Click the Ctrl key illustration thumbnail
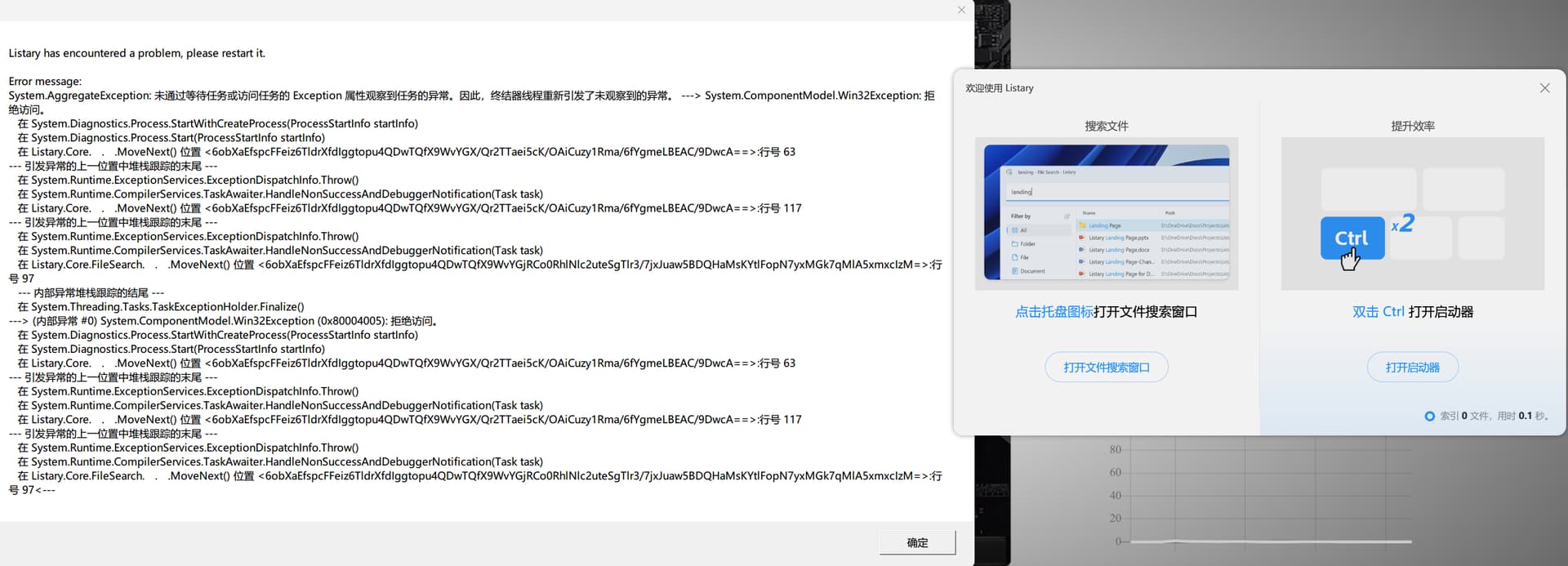Screen dimensions: 1568x566 point(1412,213)
